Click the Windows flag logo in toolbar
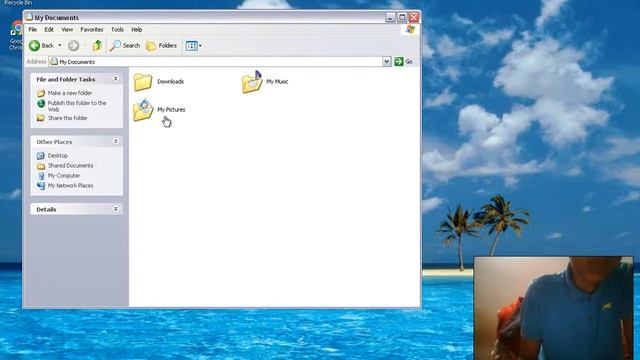 tap(410, 30)
